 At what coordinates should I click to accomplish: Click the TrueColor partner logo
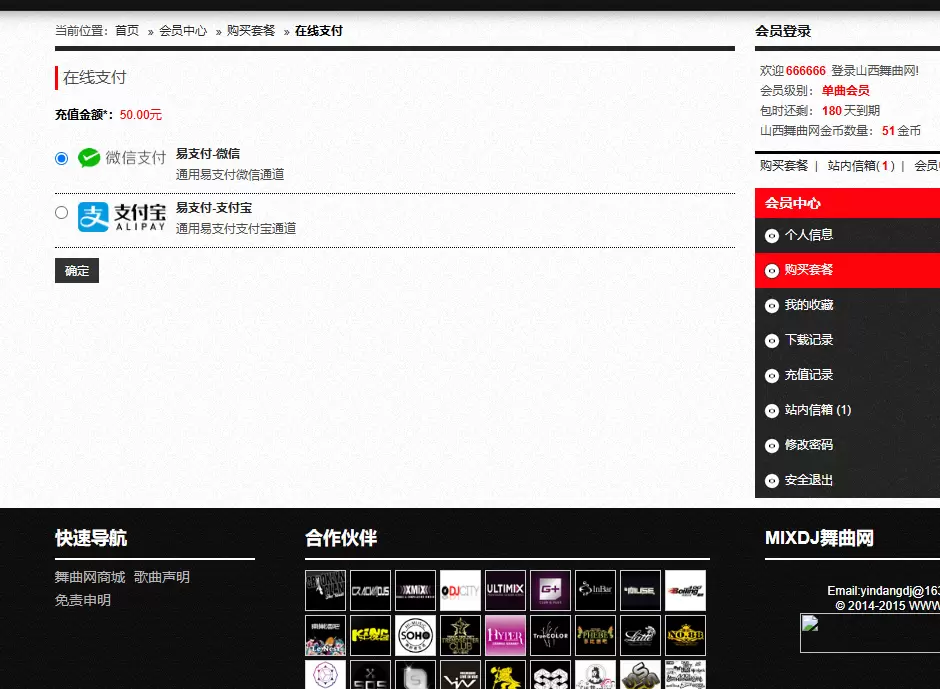[550, 636]
